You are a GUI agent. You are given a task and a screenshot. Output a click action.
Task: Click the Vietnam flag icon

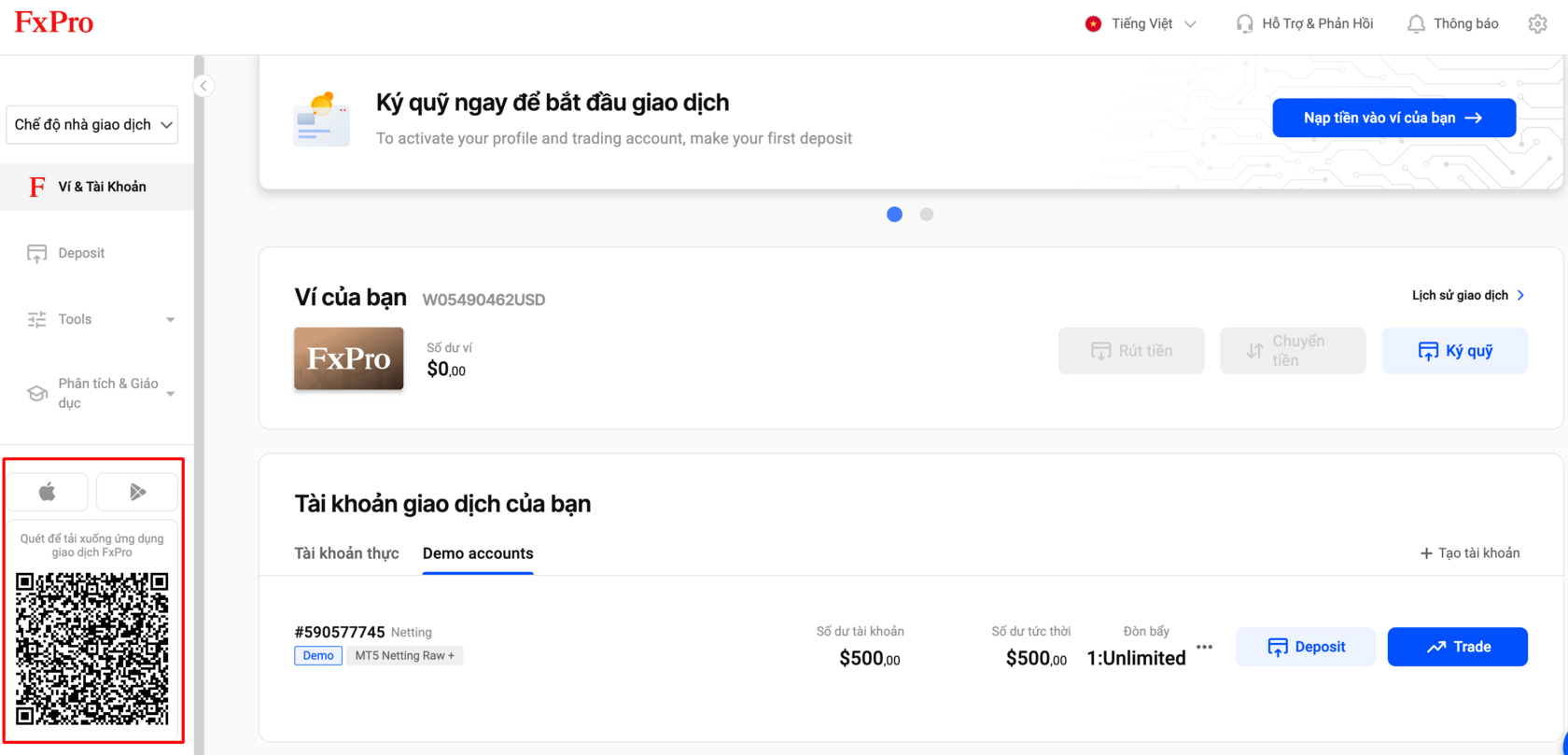tap(1093, 24)
